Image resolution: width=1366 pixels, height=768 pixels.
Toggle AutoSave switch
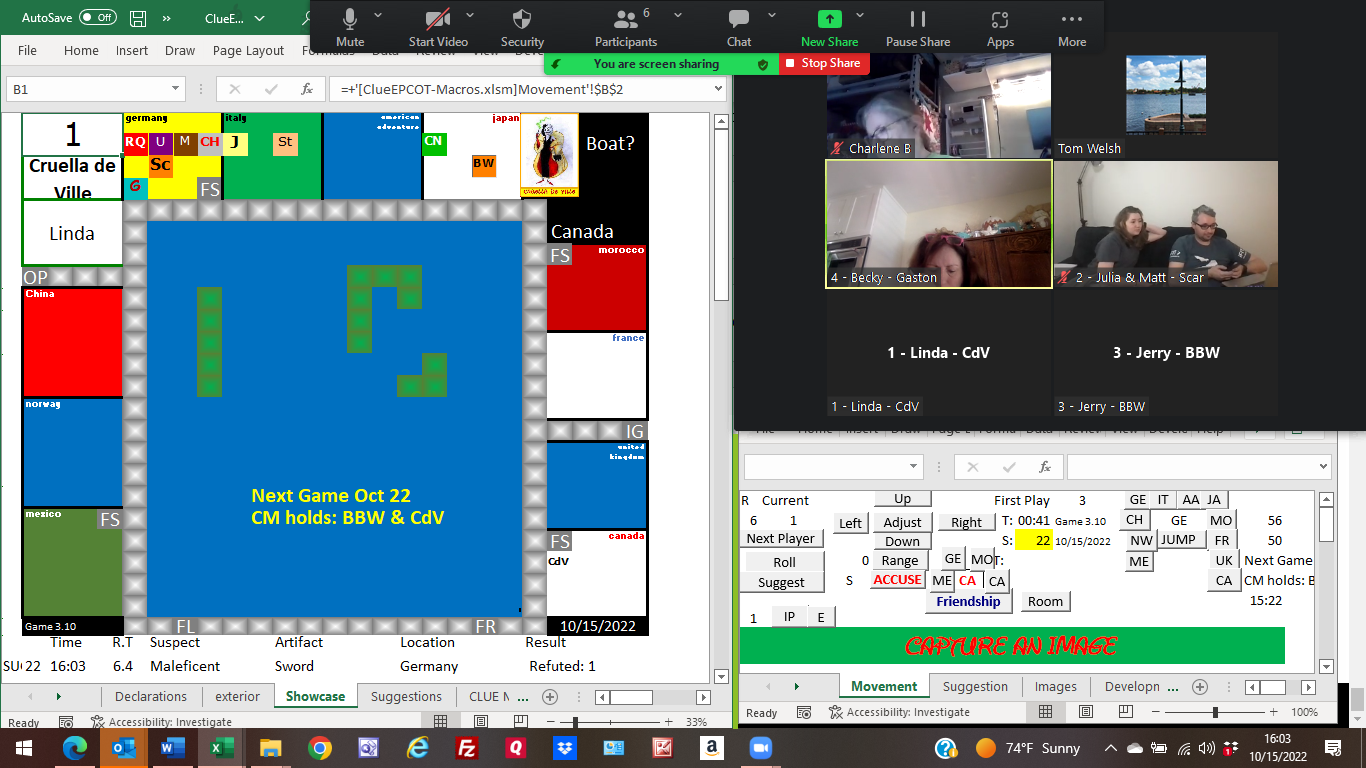point(97,18)
